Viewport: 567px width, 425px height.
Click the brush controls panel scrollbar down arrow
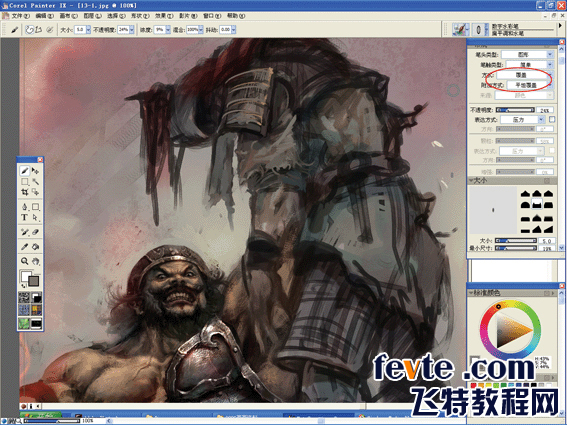561,247
